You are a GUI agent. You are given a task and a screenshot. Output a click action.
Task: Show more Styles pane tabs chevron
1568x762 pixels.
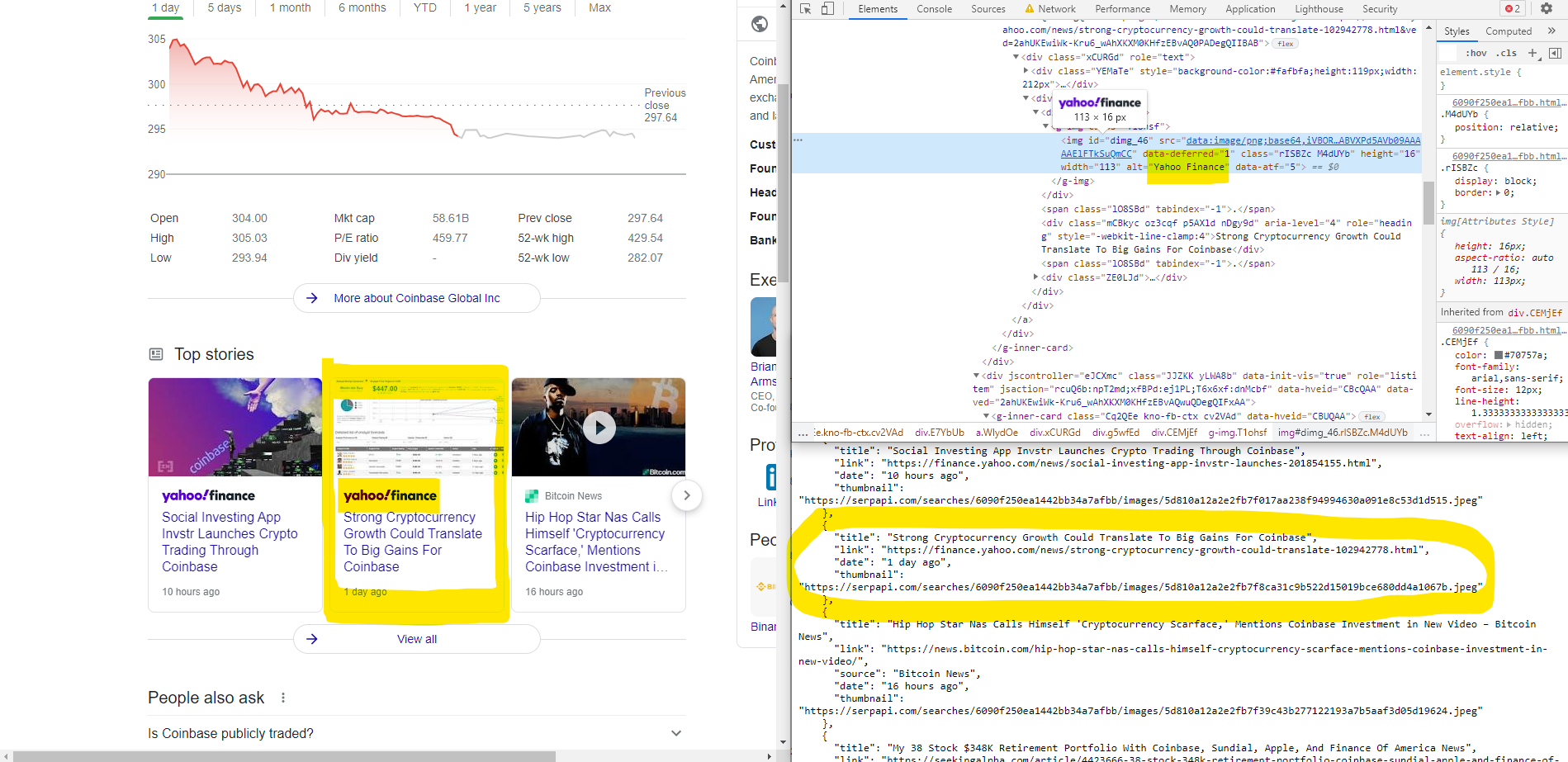pos(1551,31)
